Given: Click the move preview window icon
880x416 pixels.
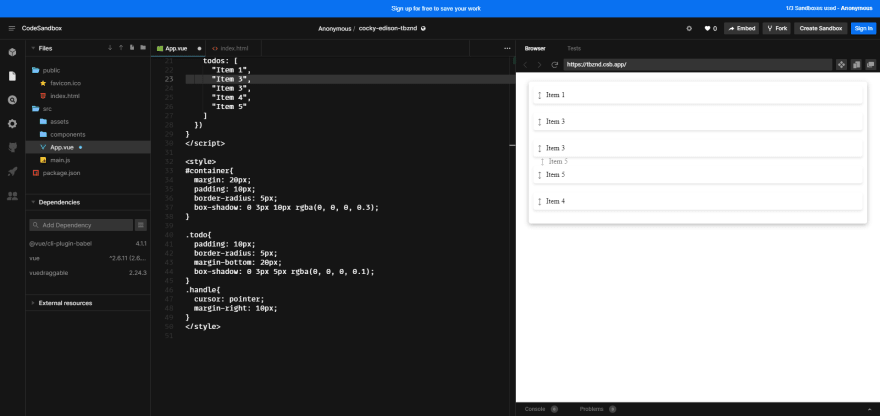Looking at the screenshot, I should click(x=841, y=65).
